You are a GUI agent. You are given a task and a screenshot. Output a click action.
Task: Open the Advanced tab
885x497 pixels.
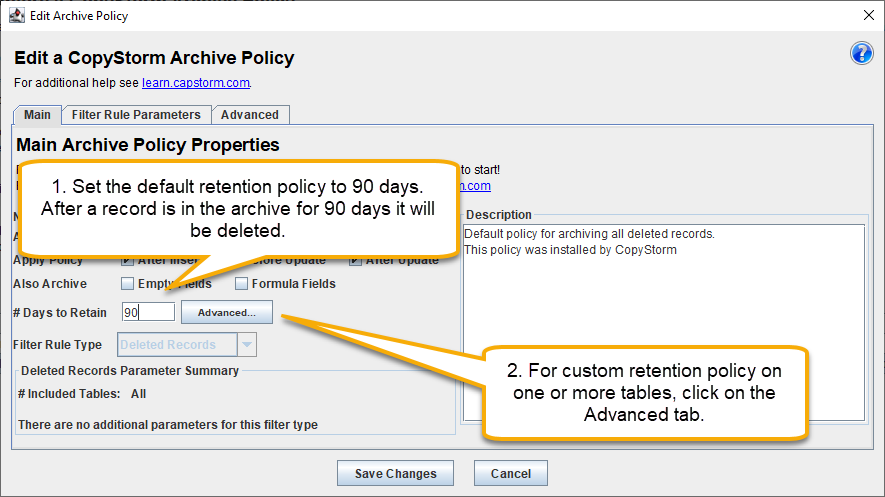[250, 115]
